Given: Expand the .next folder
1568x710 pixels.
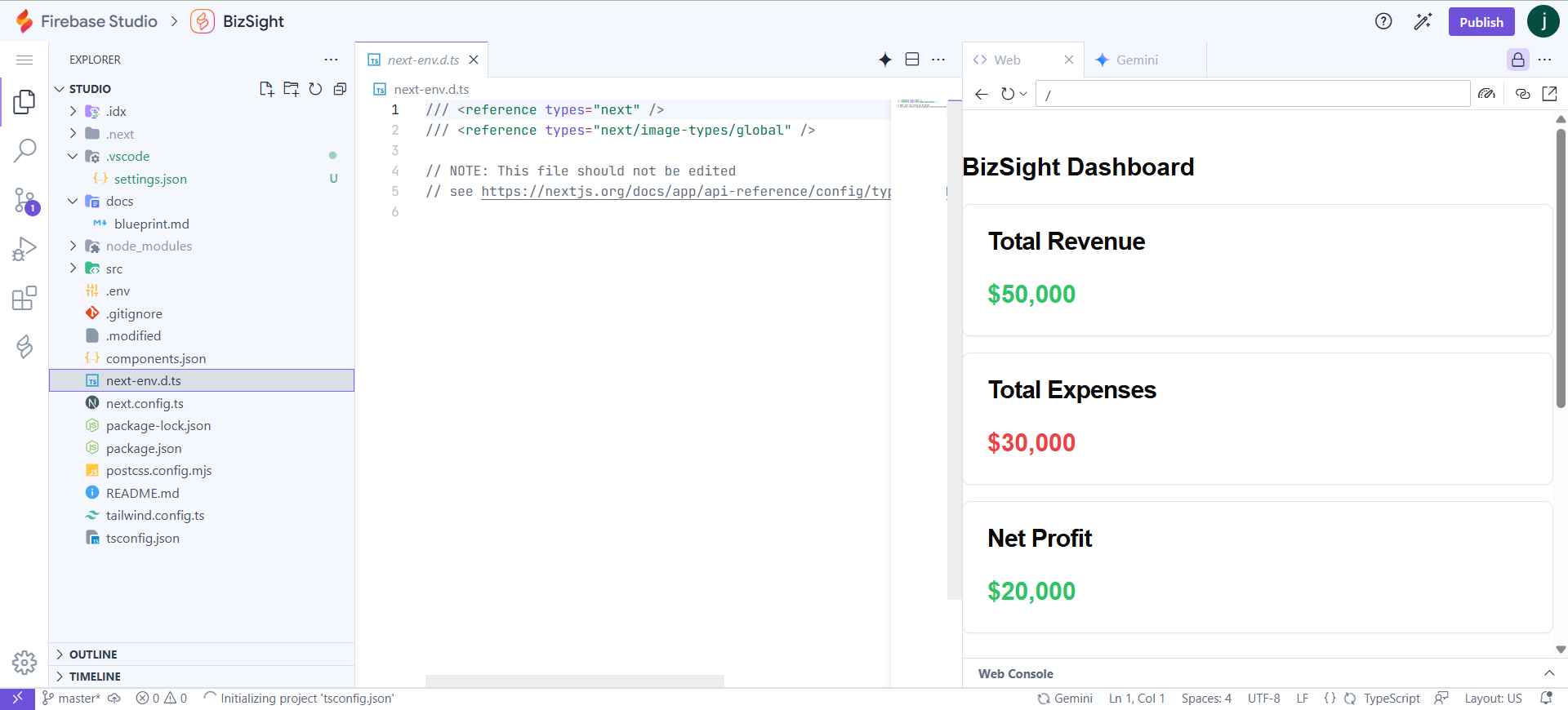Looking at the screenshot, I should point(73,134).
